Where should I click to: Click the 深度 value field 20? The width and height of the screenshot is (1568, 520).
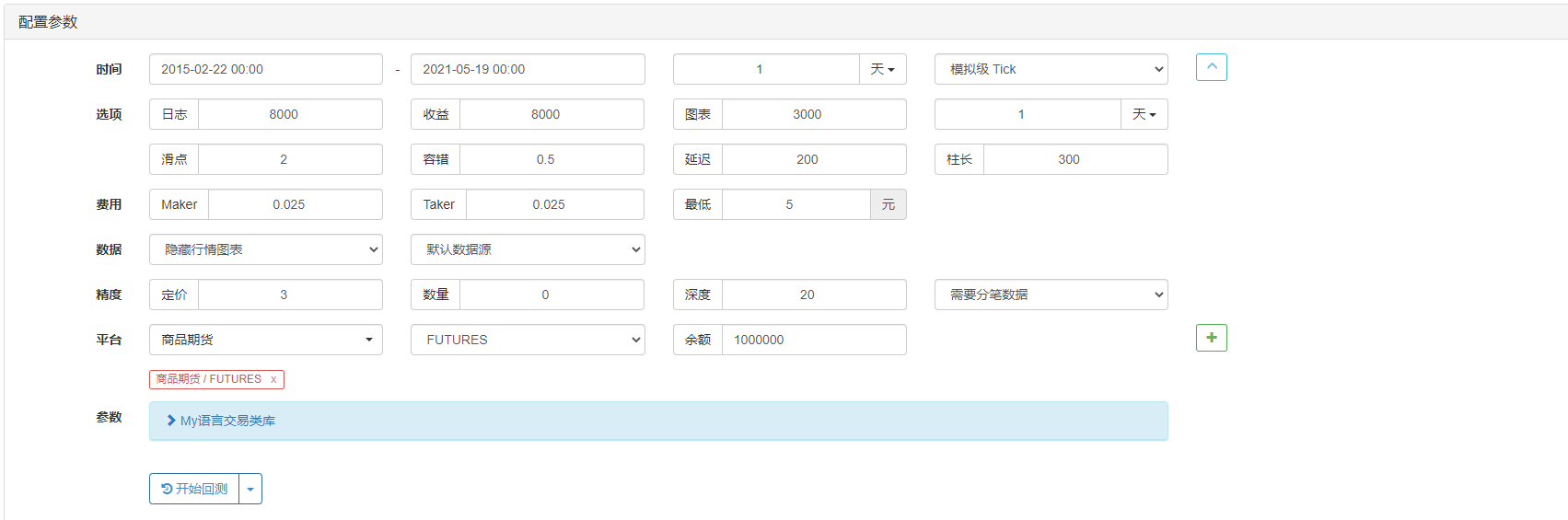[x=814, y=295]
